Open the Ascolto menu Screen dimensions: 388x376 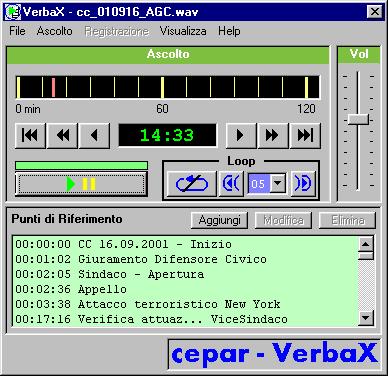[x=54, y=31]
